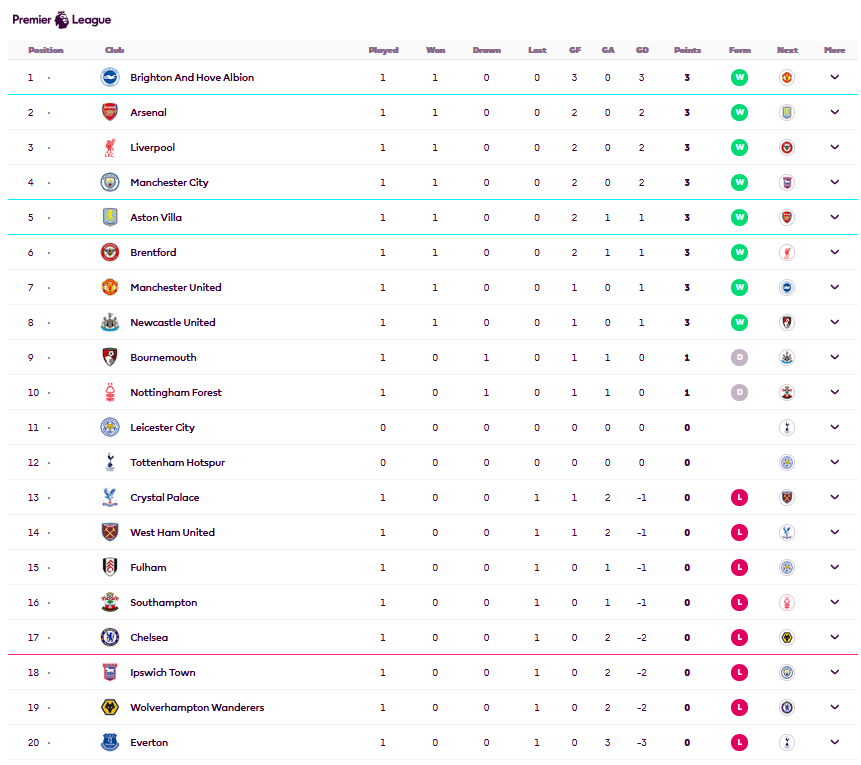Expand the Tottenham Hotspur row details
The image size is (861, 765).
(x=835, y=462)
